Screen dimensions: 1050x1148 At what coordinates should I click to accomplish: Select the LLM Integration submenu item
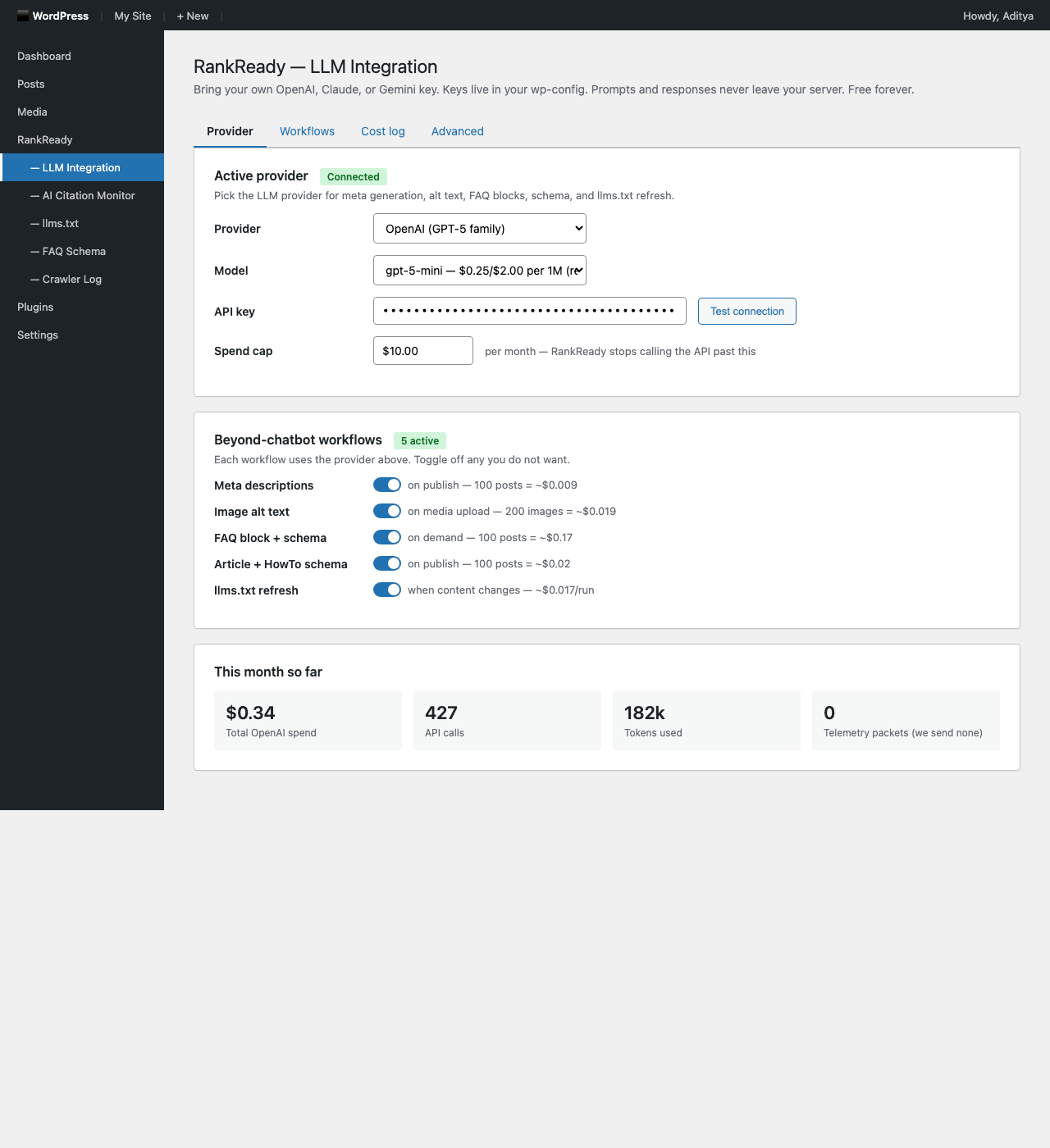click(x=82, y=167)
